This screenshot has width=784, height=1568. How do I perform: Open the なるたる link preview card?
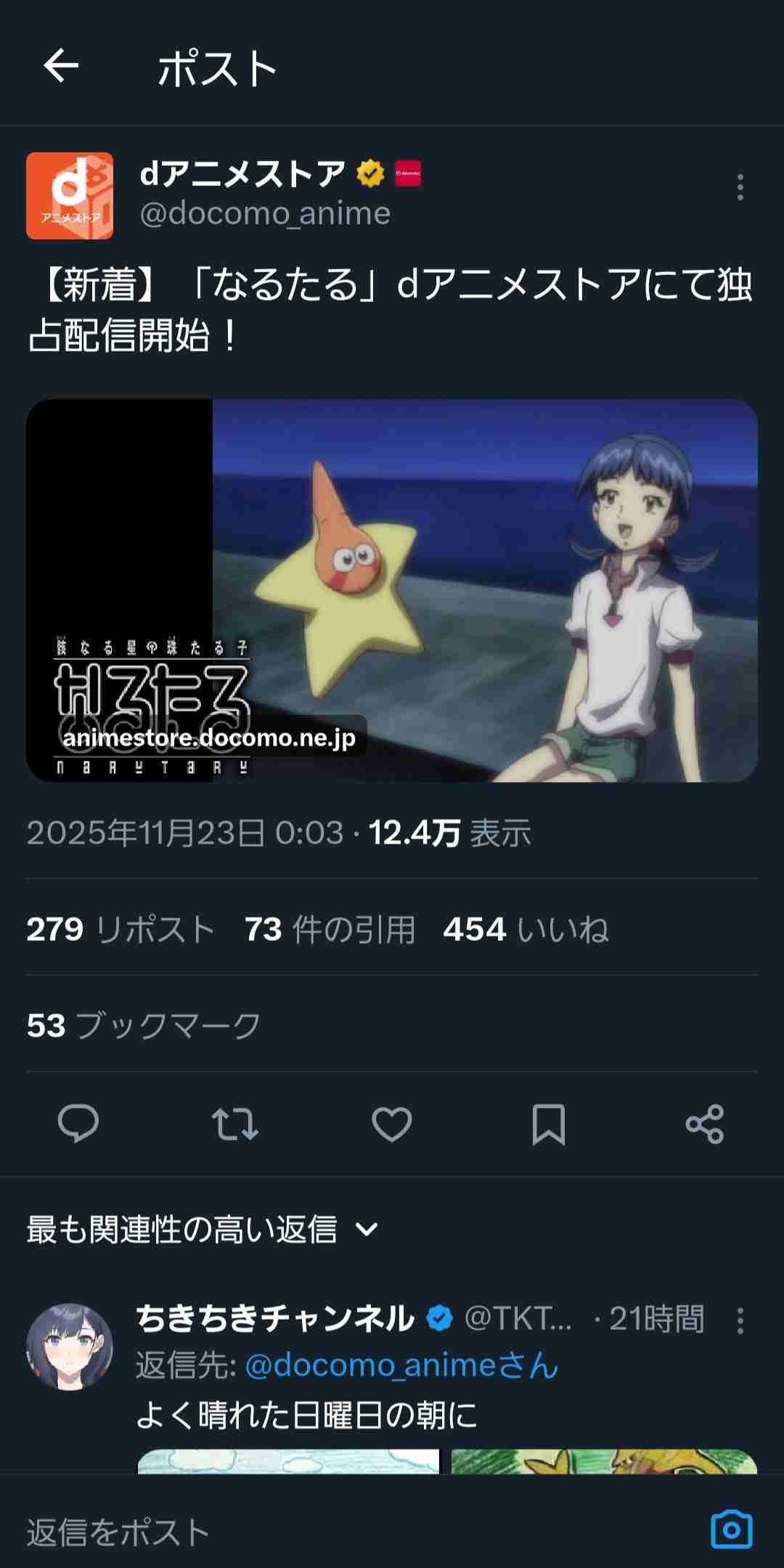coord(392,590)
